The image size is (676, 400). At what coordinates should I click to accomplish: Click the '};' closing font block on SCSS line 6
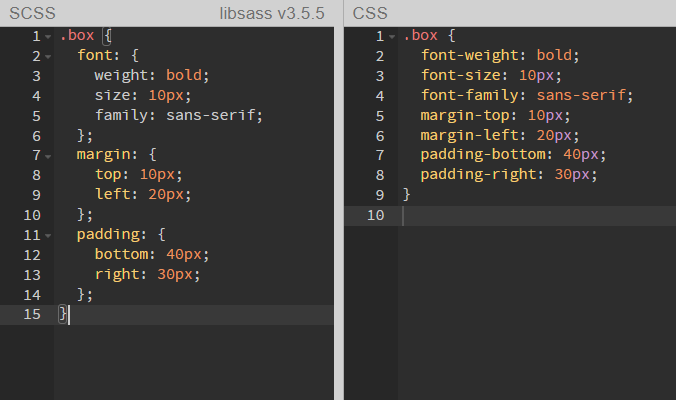pyautogui.click(x=85, y=135)
